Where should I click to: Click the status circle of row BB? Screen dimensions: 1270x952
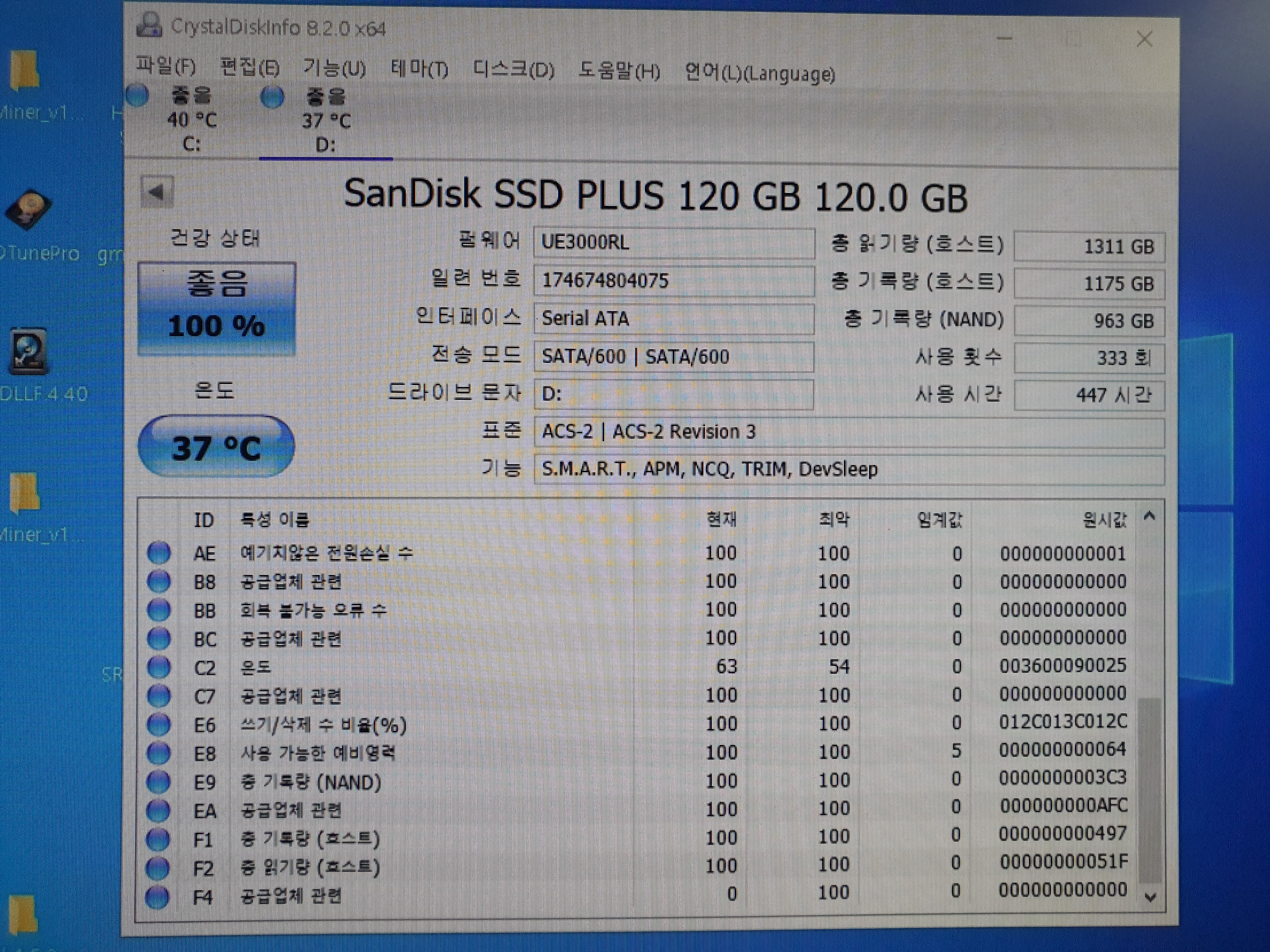(159, 609)
